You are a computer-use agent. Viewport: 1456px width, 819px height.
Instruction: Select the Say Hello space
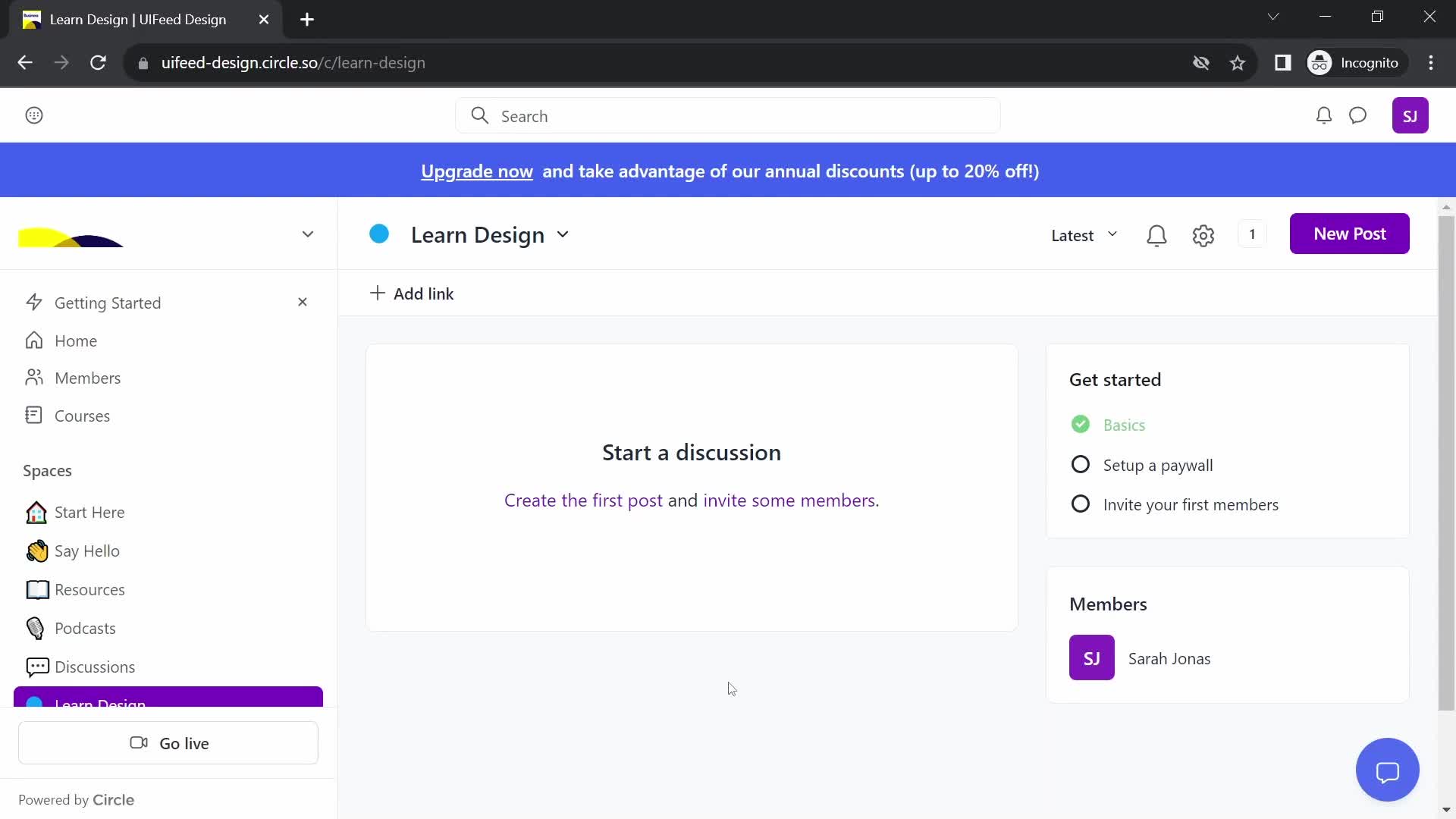87,550
